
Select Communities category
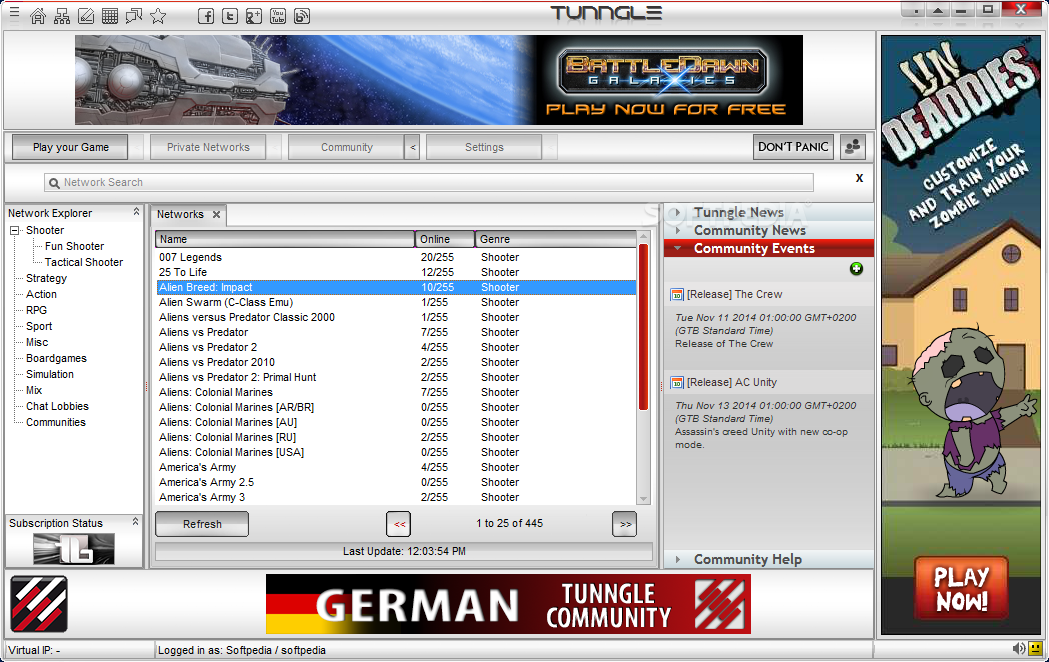(x=56, y=423)
